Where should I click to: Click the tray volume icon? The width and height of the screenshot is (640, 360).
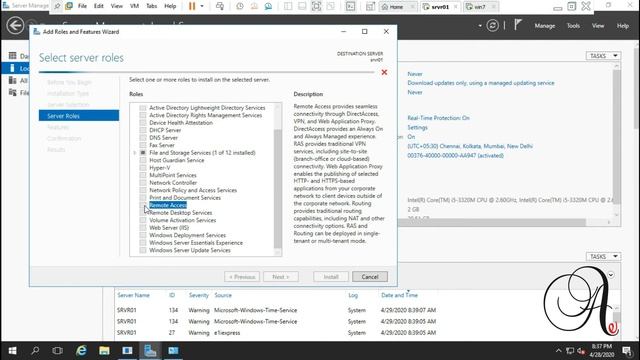click(x=581, y=351)
